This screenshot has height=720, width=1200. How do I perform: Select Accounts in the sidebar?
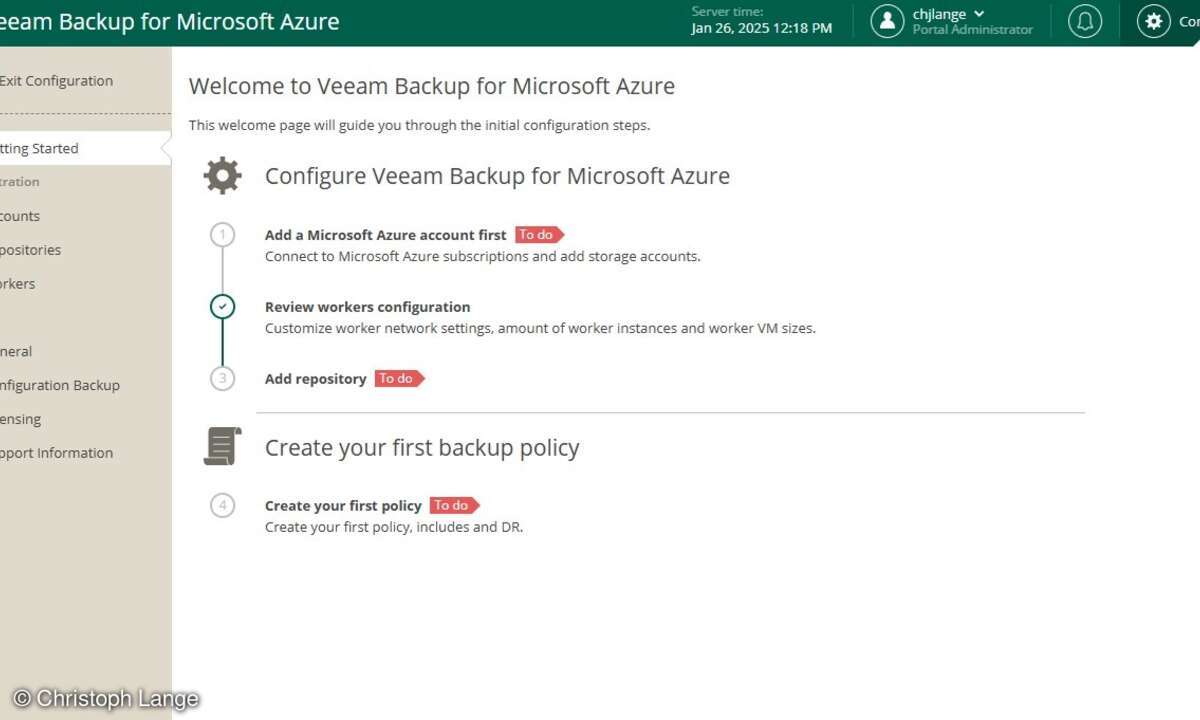coord(20,216)
